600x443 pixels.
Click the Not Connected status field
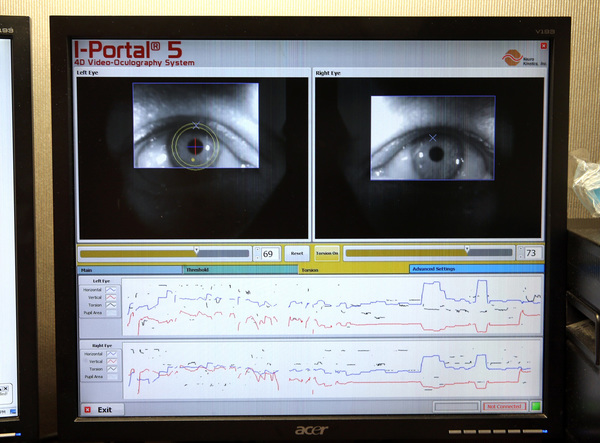pyautogui.click(x=504, y=406)
